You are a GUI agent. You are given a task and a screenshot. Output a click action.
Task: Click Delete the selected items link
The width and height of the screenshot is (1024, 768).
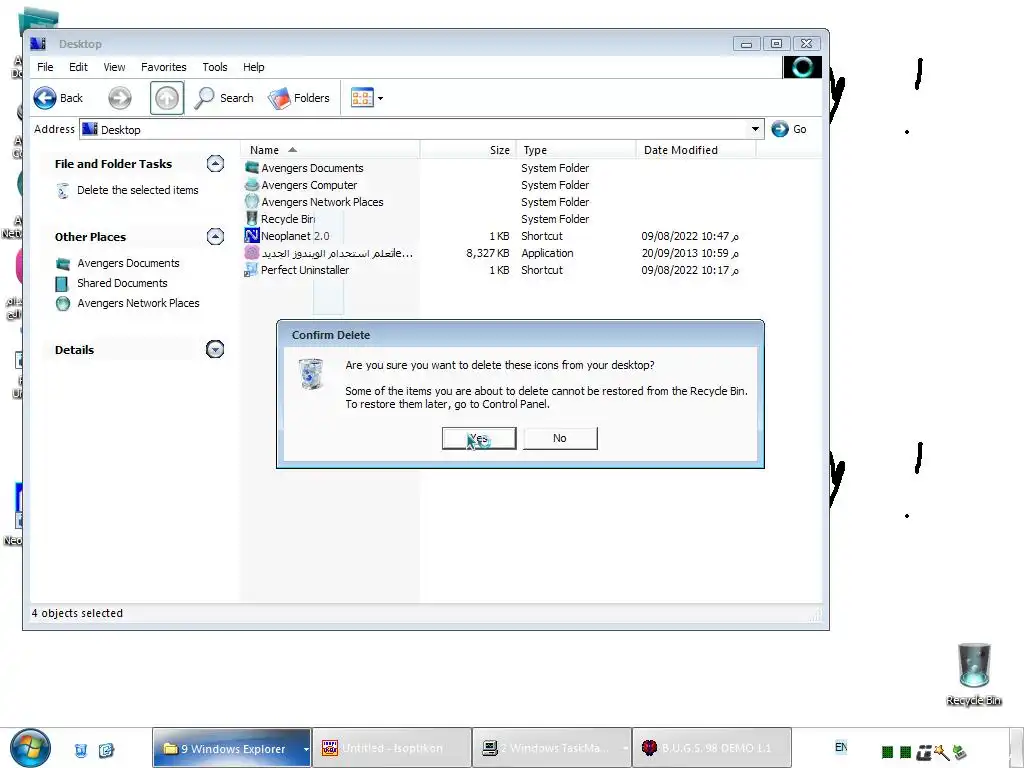click(x=137, y=190)
